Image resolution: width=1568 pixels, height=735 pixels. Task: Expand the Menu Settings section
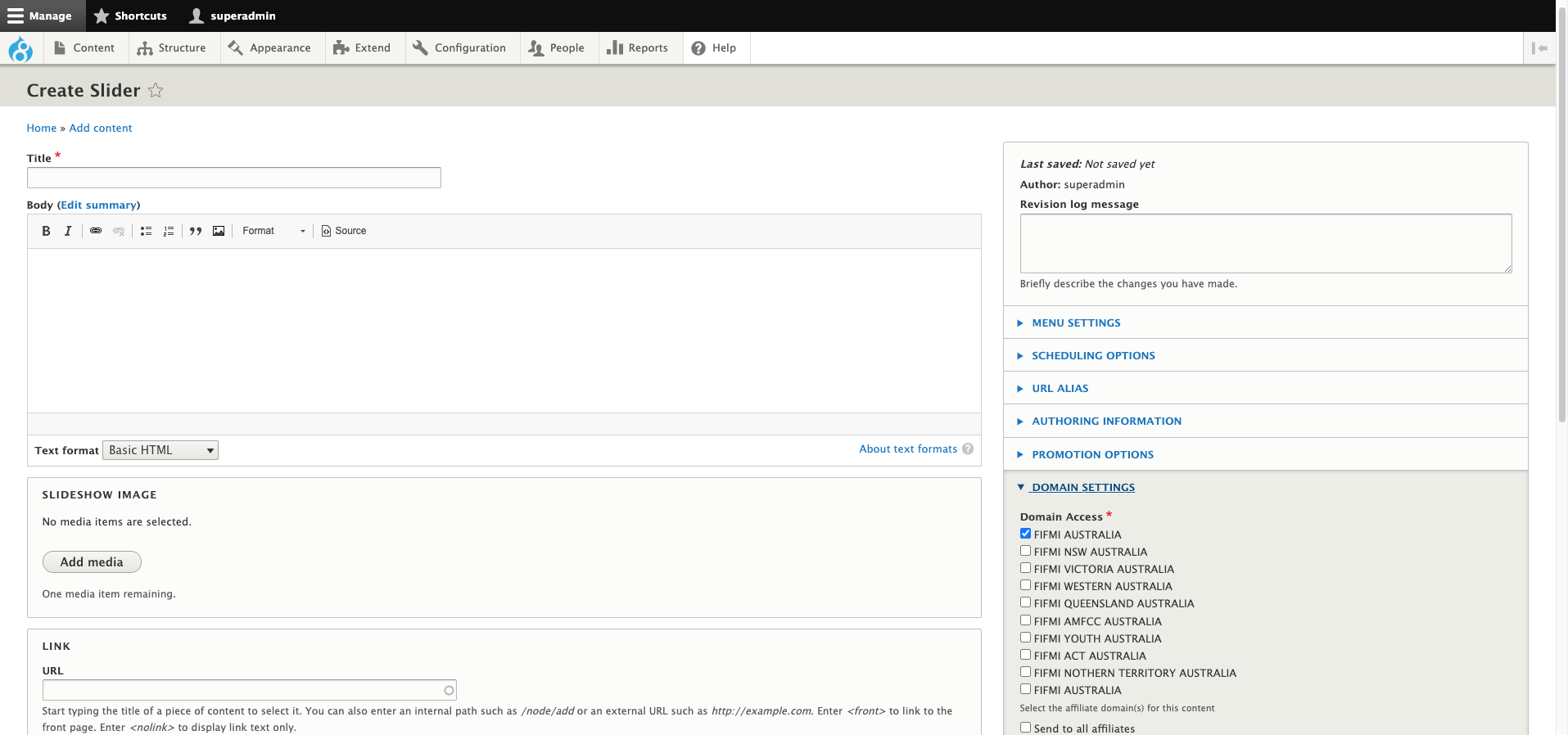(x=1076, y=323)
